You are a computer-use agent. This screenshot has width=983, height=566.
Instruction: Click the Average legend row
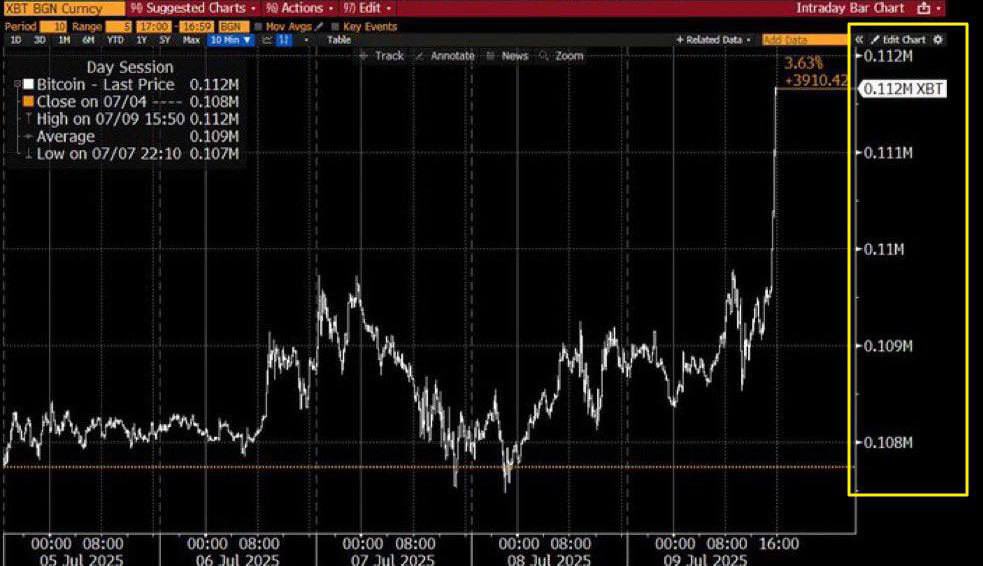pyautogui.click(x=130, y=136)
